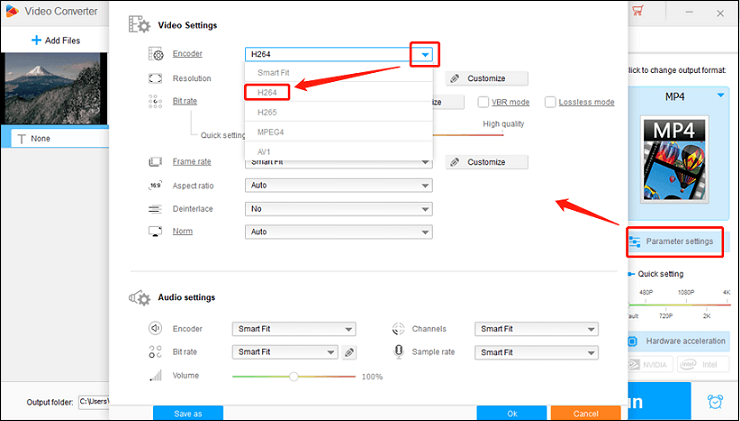Click Customize button next to Frame rate
Image resolution: width=740 pixels, height=421 pixels.
pos(487,162)
